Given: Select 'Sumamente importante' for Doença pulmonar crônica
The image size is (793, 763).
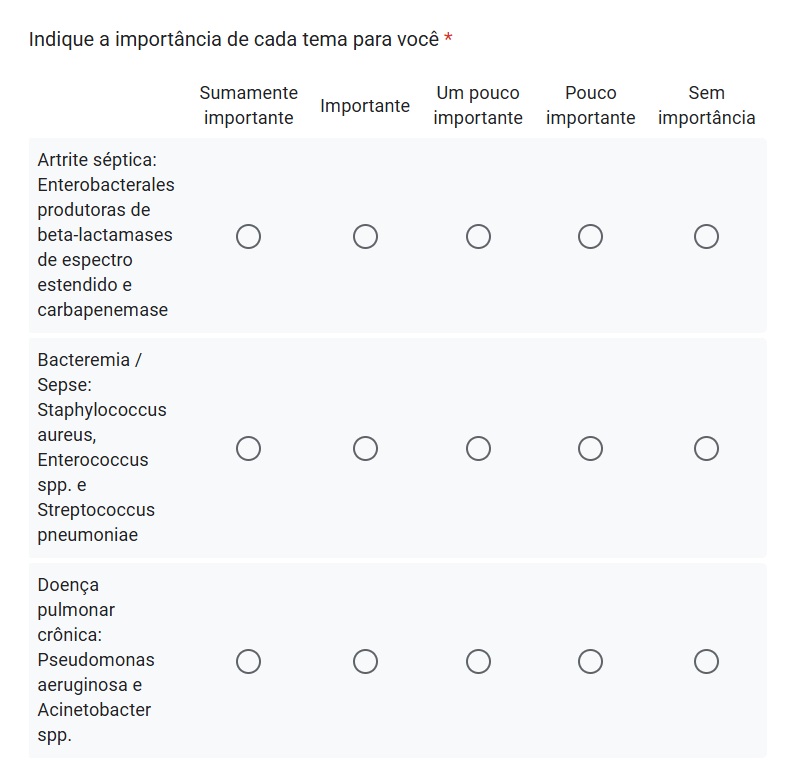Looking at the screenshot, I should click(x=248, y=662).
